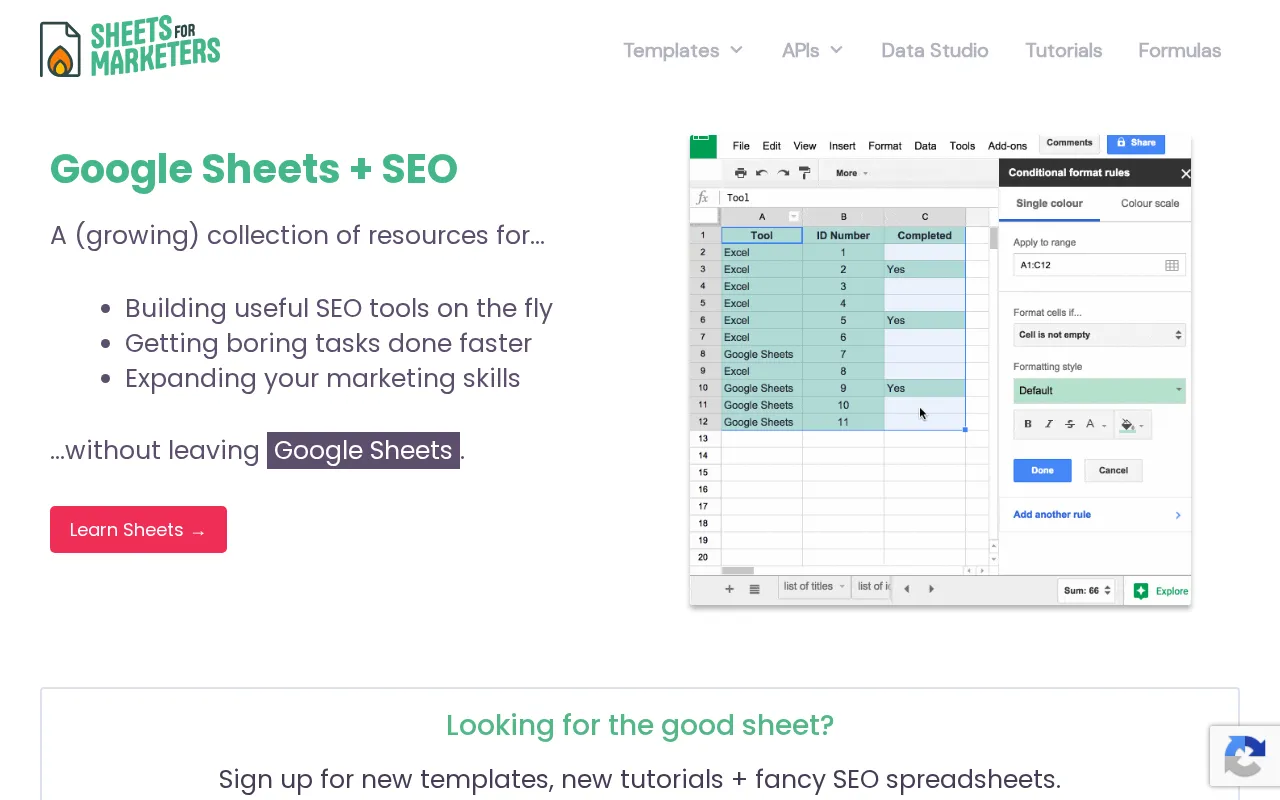Open the View menu in the demo

[x=805, y=146]
